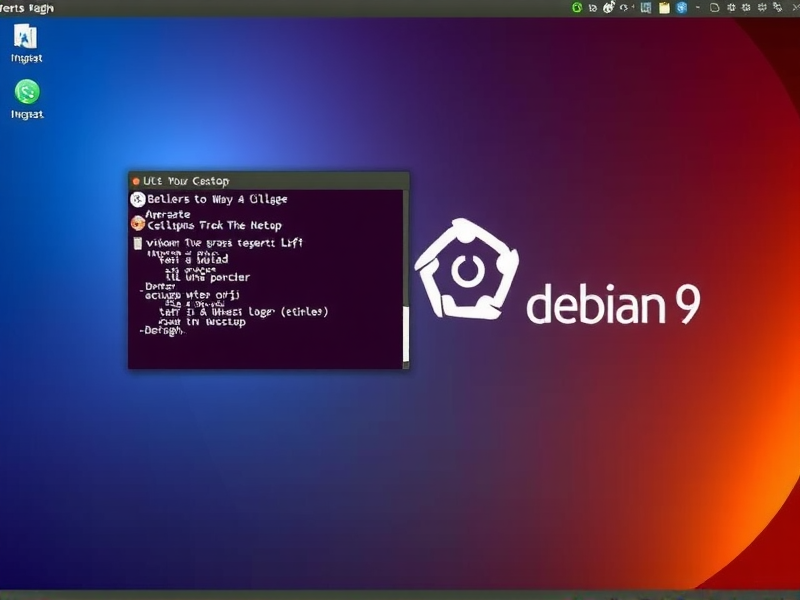Open the blue globe network icon in the tray
800x600 pixels.
tap(680, 8)
